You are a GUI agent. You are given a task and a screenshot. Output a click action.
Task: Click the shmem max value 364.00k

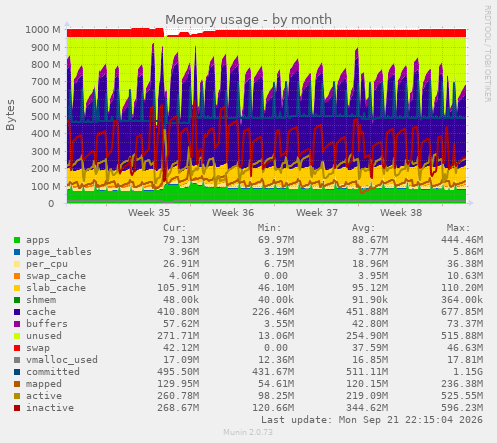(x=462, y=300)
